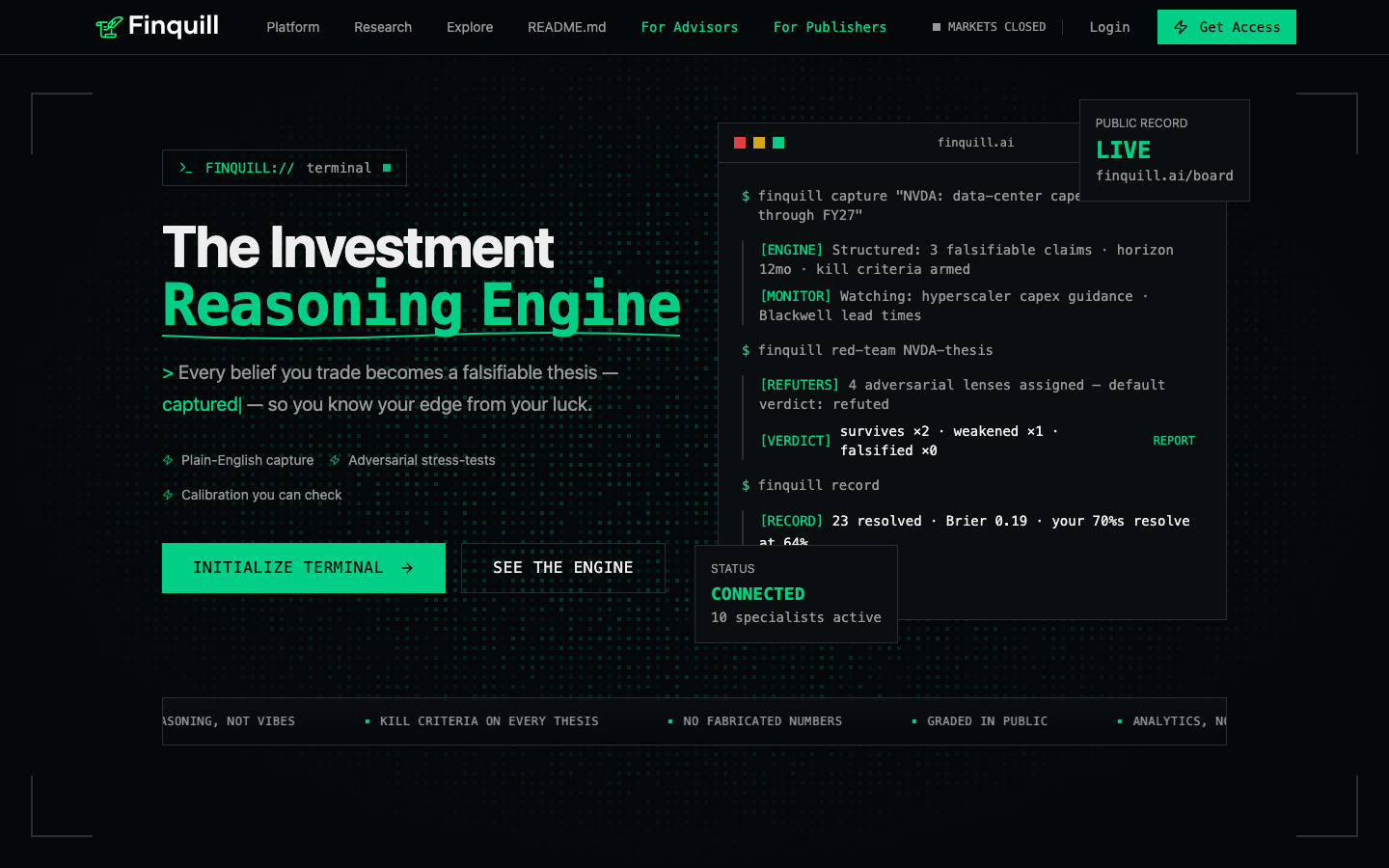The height and width of the screenshot is (868, 1389).
Task: Click the Calibration you can check text
Action: 261,495
